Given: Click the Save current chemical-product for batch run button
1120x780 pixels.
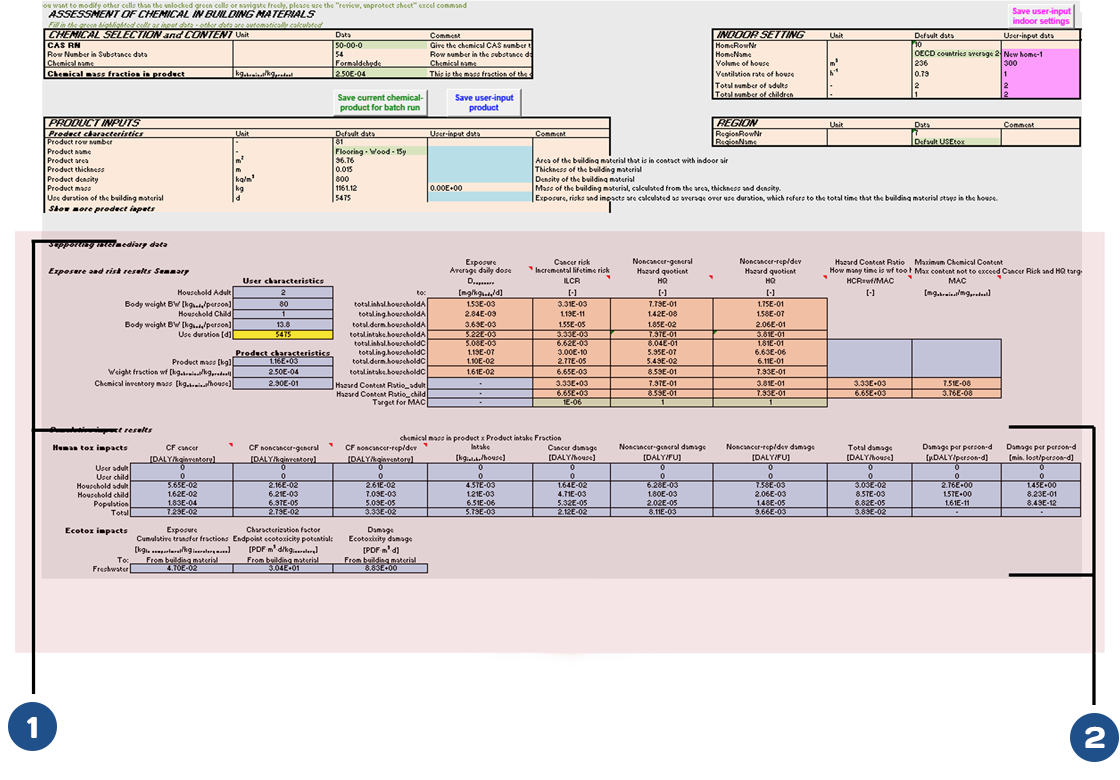Looking at the screenshot, I should point(381,102).
